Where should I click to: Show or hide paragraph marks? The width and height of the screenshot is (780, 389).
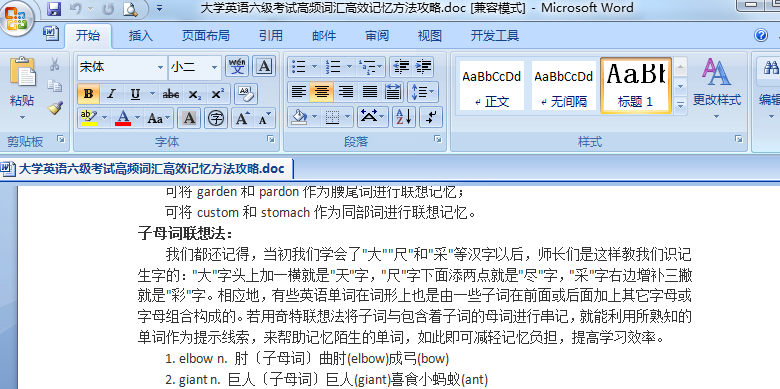pos(431,117)
